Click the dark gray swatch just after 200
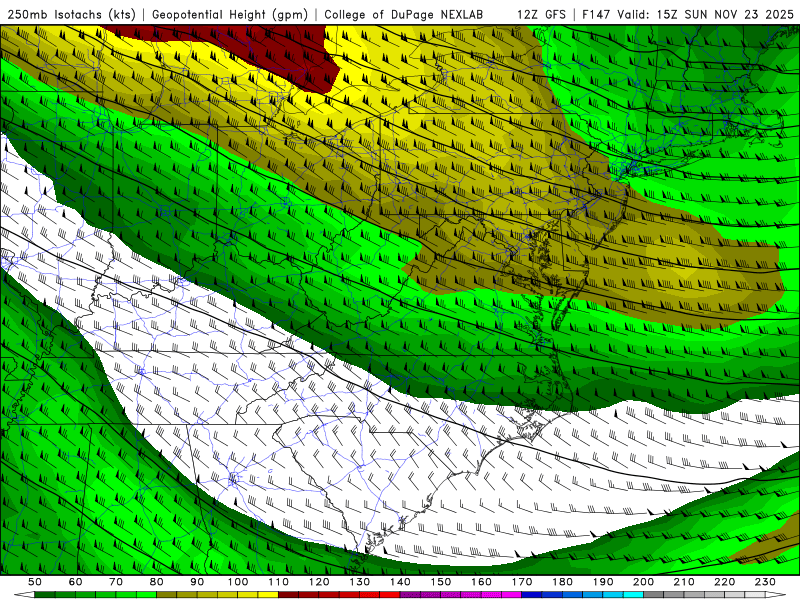The width and height of the screenshot is (800, 600). point(654,594)
